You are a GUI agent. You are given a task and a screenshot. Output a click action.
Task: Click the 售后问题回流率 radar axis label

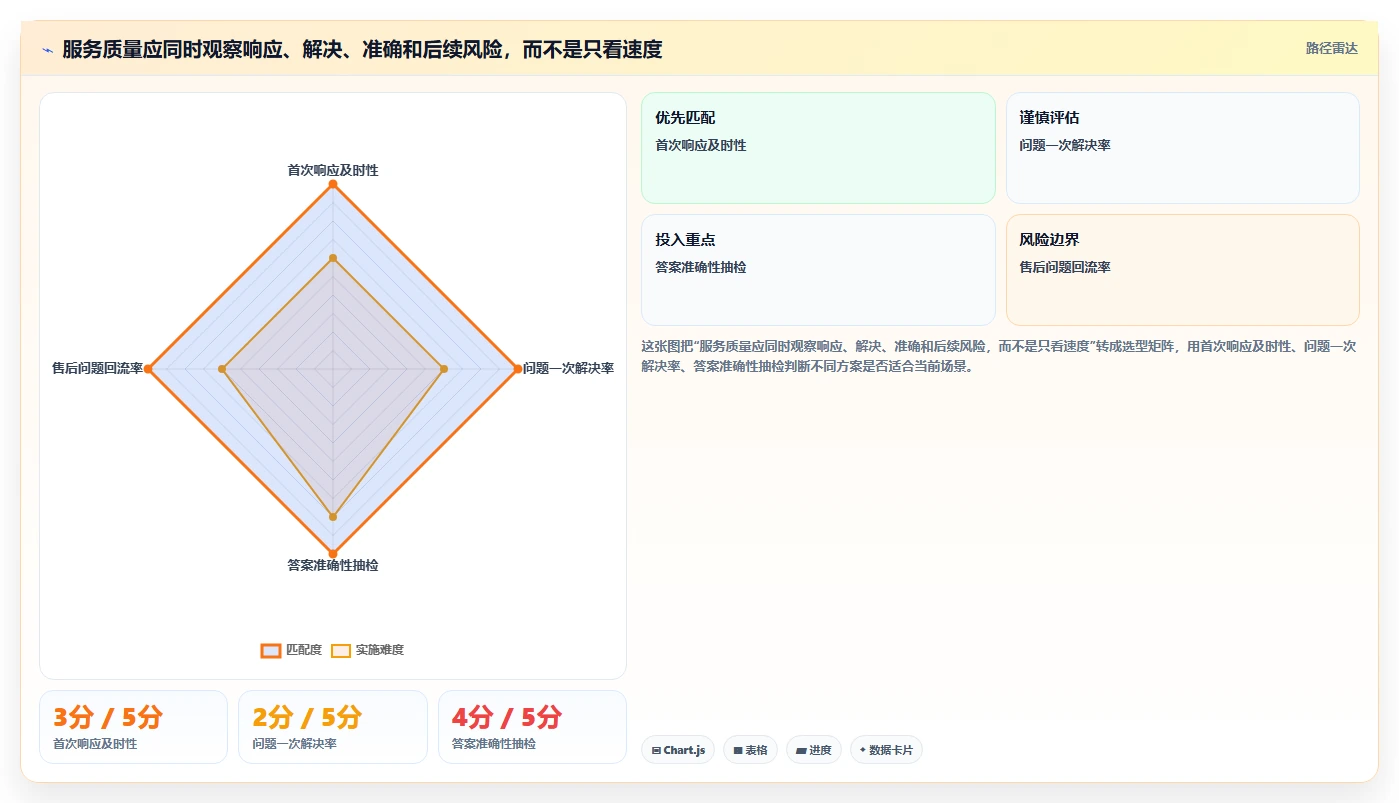97,368
